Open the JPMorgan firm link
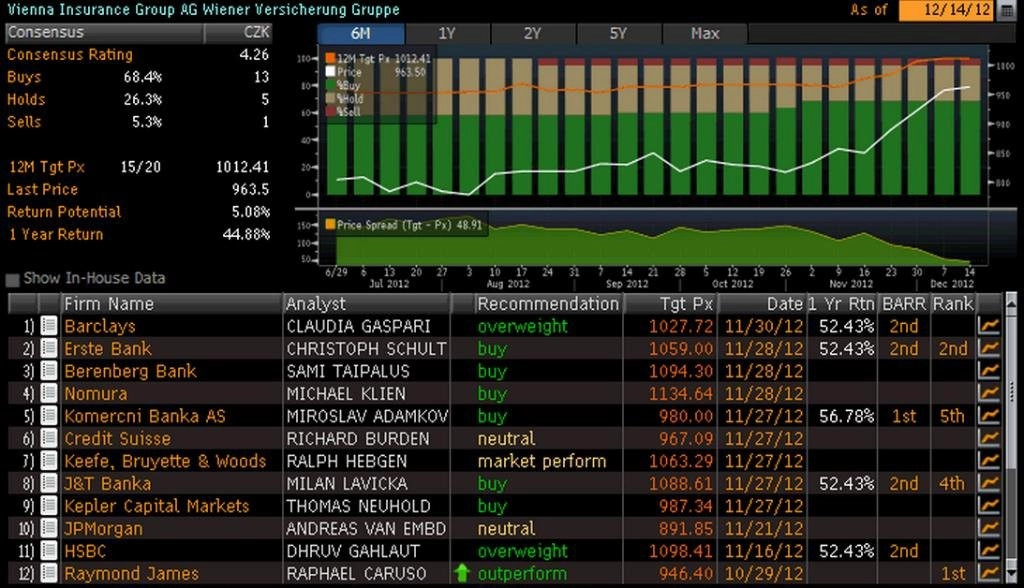Image resolution: width=1024 pixels, height=588 pixels. tap(103, 529)
